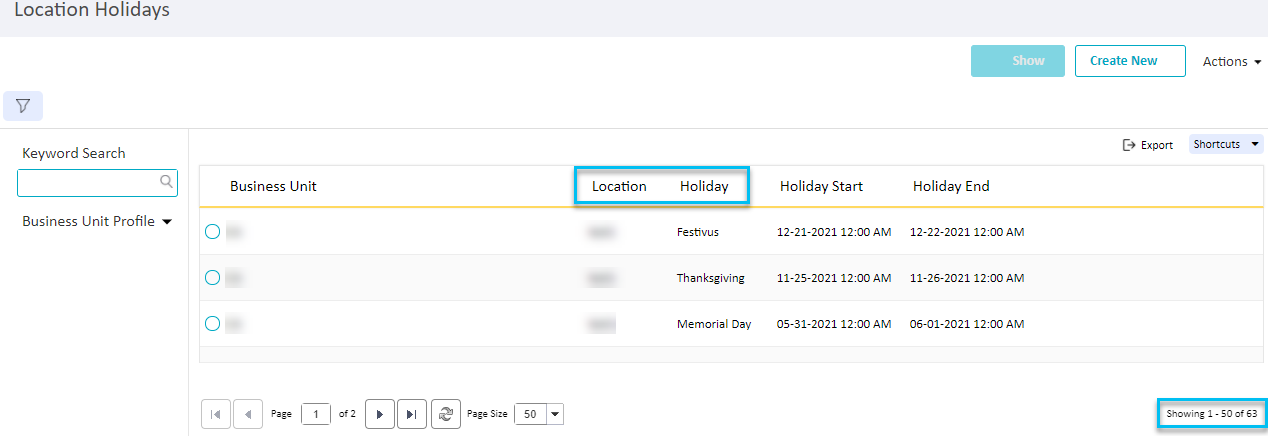Click start date 11-25-2021 12:00 AM

tap(834, 278)
